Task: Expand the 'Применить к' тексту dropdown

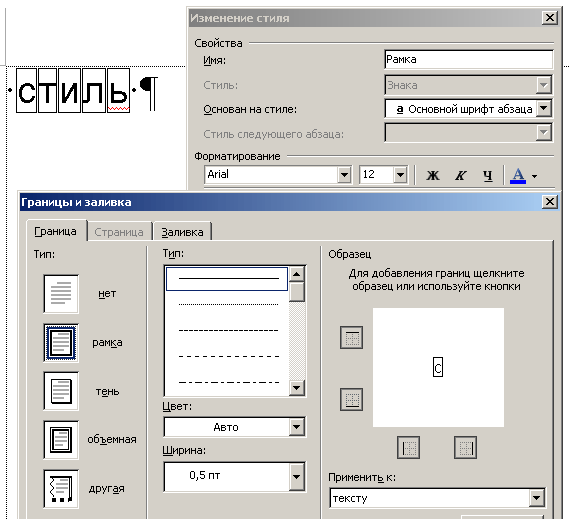Action: (537, 498)
